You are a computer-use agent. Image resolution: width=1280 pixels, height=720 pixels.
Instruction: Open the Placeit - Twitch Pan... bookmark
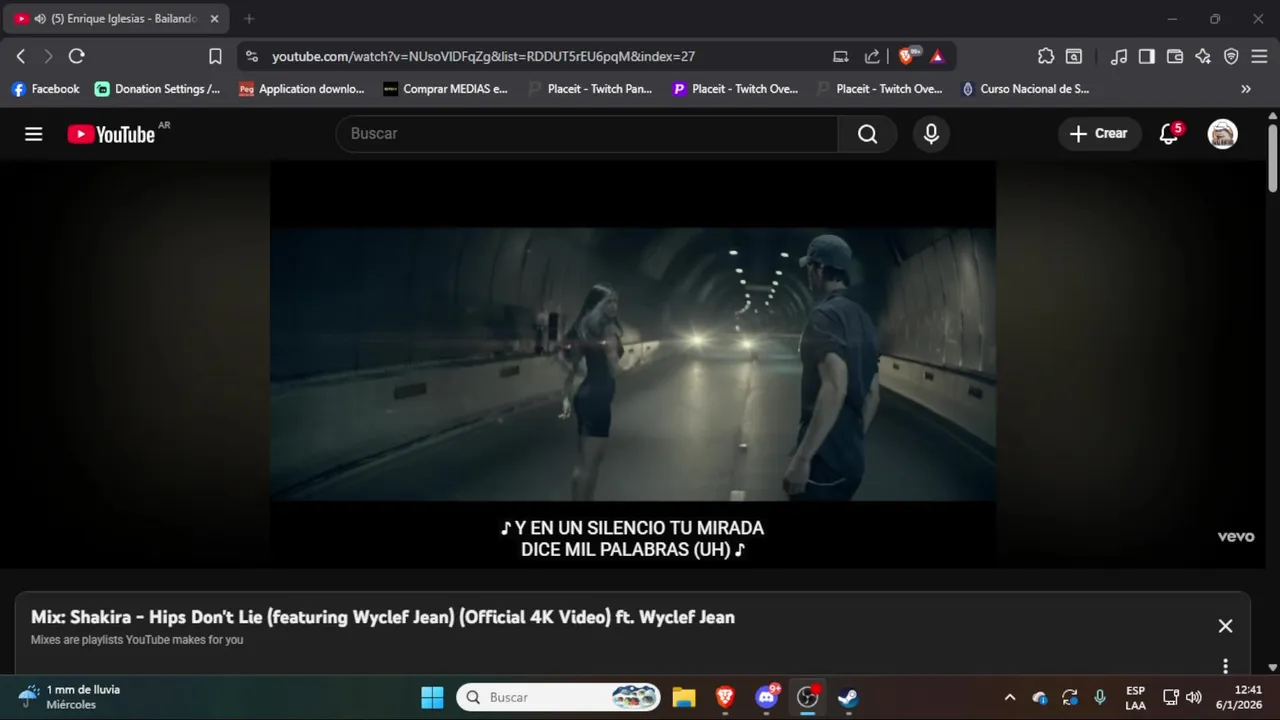(x=589, y=89)
